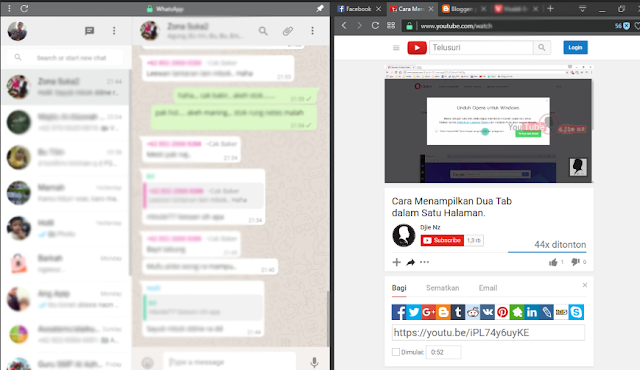Click the YouTube video player

pyautogui.click(x=488, y=123)
